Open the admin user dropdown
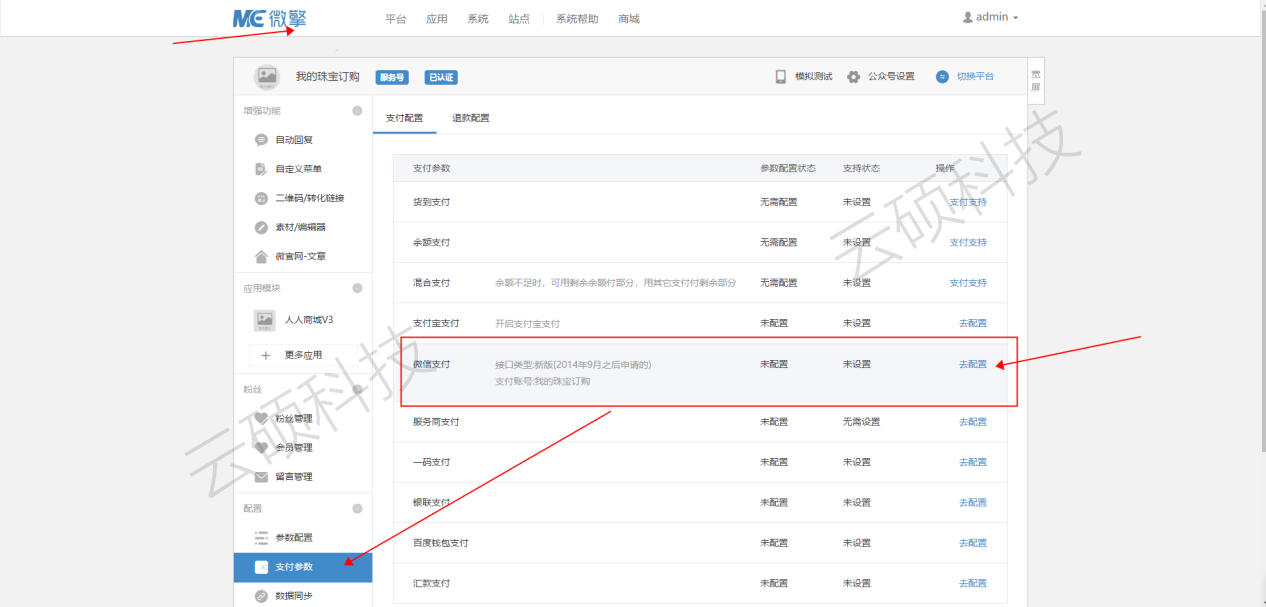1266x607 pixels. coord(990,18)
